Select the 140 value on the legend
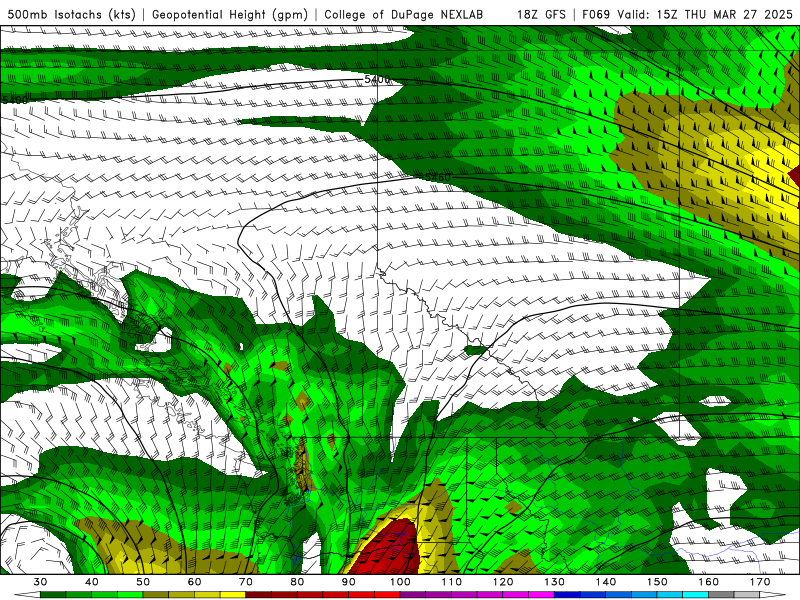 tap(606, 582)
